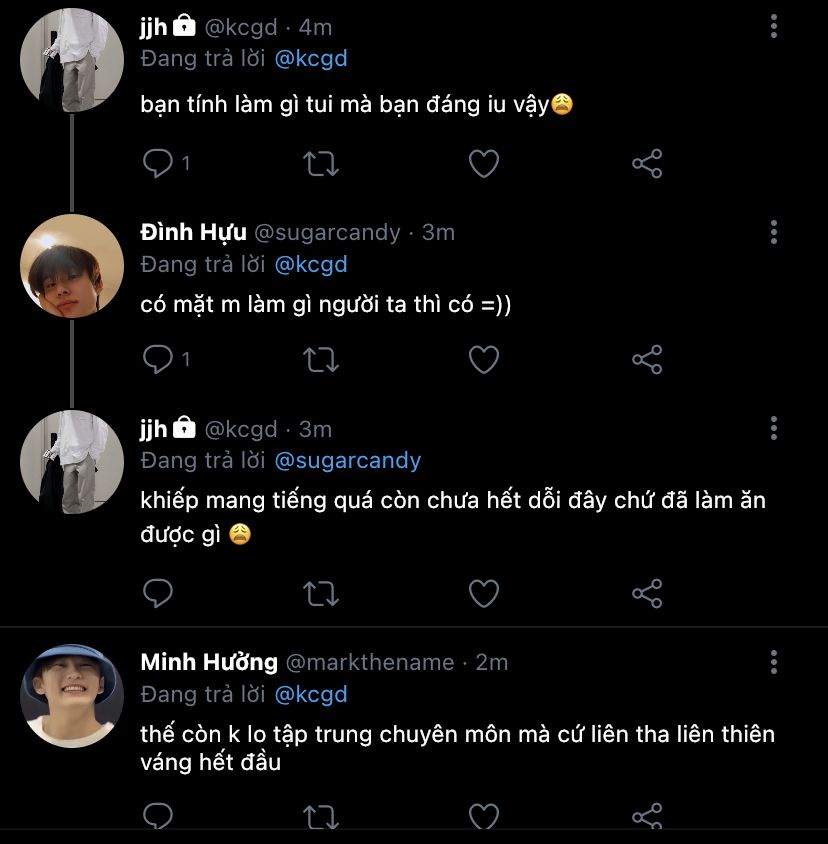
Task: Open more options on jjh's 4m tweet
Action: pyautogui.click(x=774, y=27)
